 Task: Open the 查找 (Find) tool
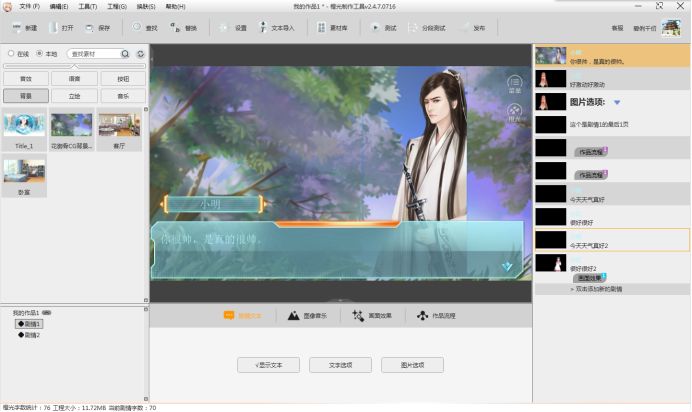pyautogui.click(x=145, y=28)
